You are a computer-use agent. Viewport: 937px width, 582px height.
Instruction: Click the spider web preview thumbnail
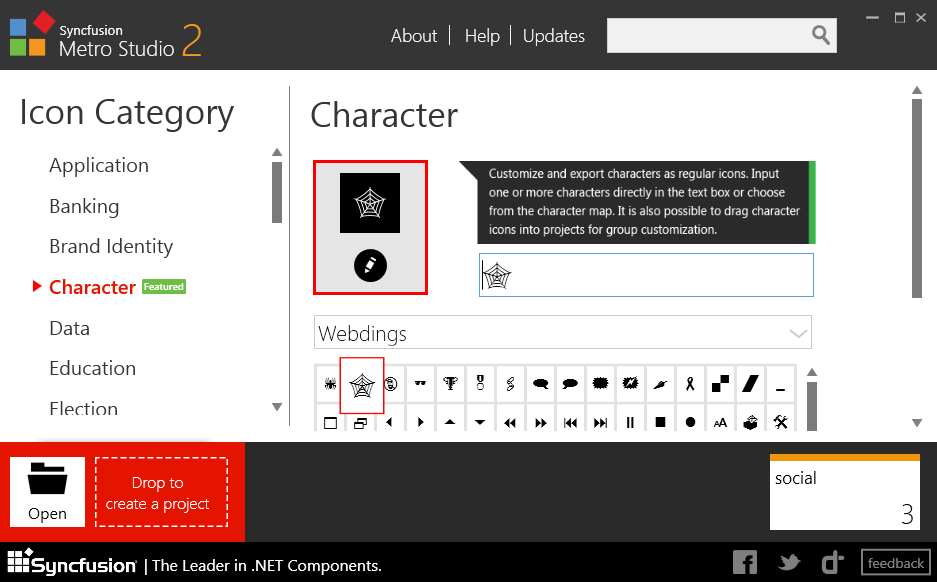(370, 203)
